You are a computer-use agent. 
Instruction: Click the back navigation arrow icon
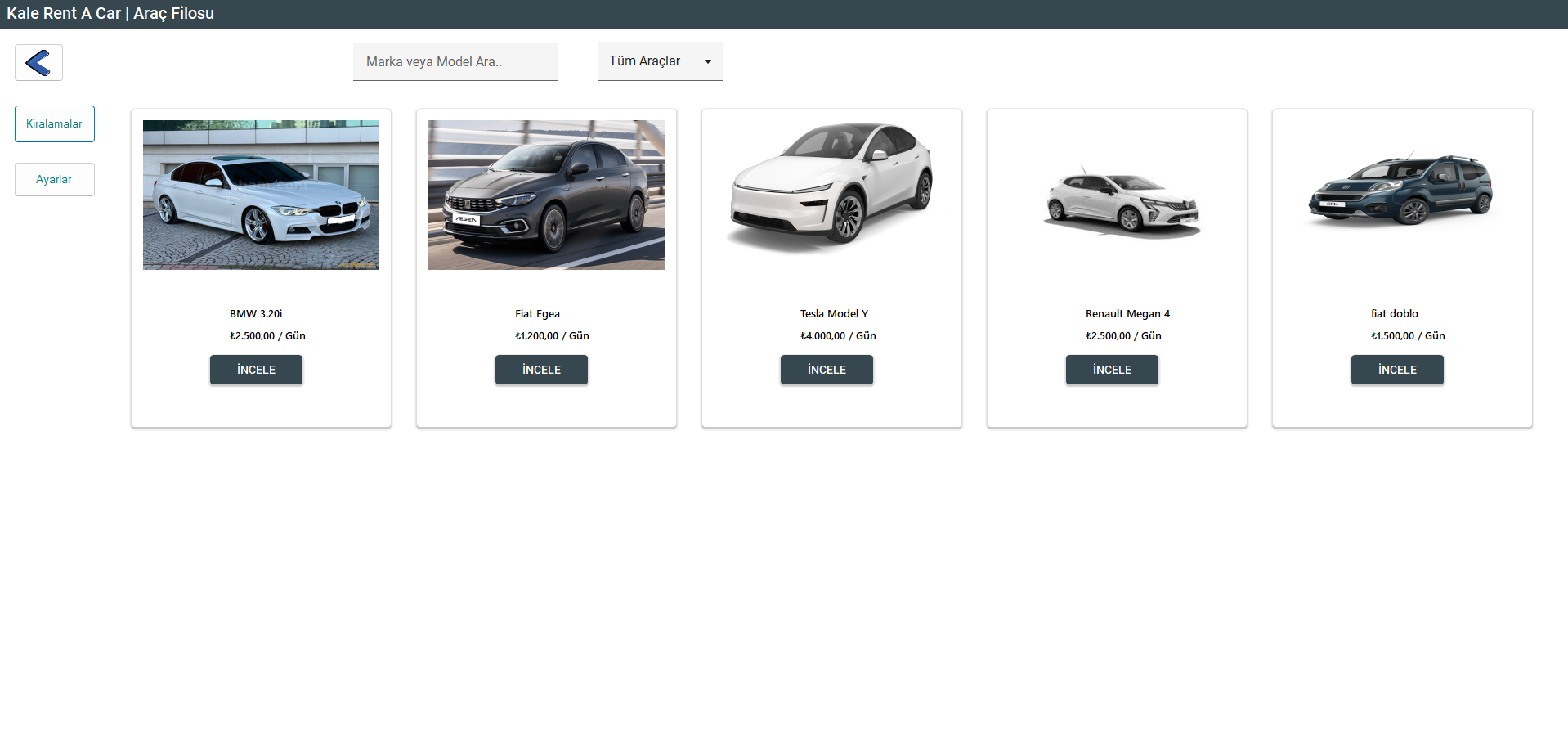[x=38, y=62]
